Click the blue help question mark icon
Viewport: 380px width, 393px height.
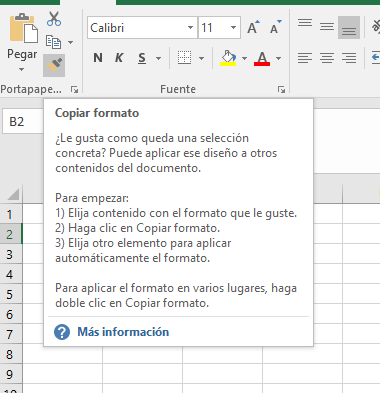62,332
